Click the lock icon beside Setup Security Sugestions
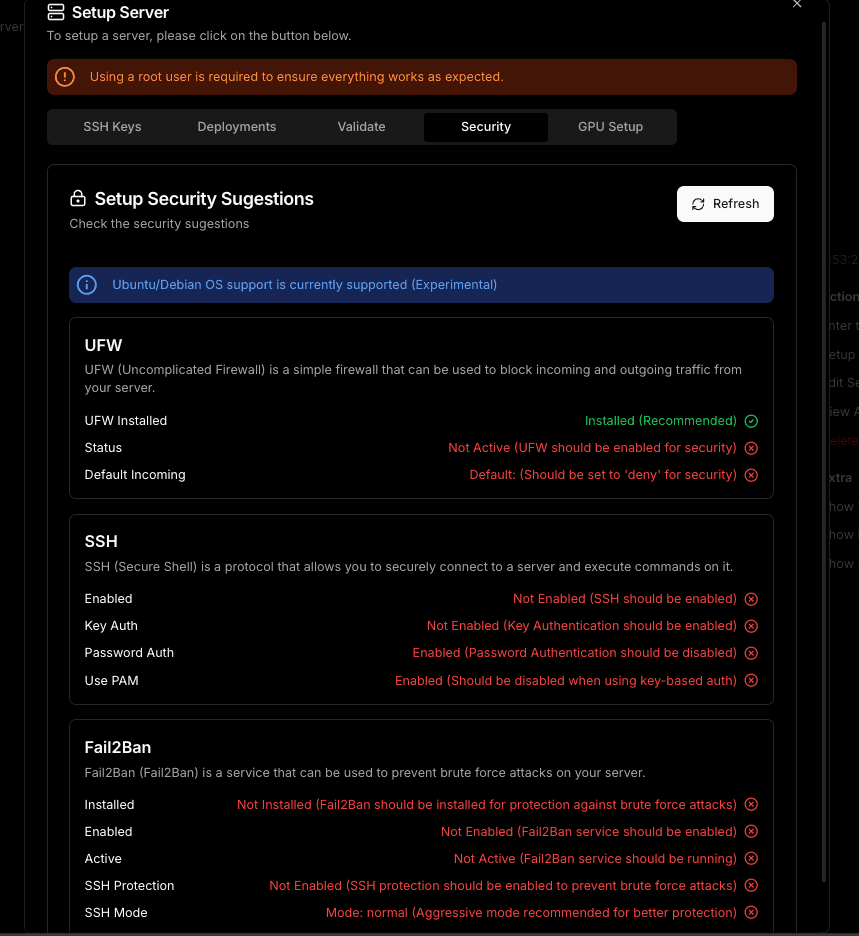Viewport: 859px width, 936px height. (x=78, y=199)
